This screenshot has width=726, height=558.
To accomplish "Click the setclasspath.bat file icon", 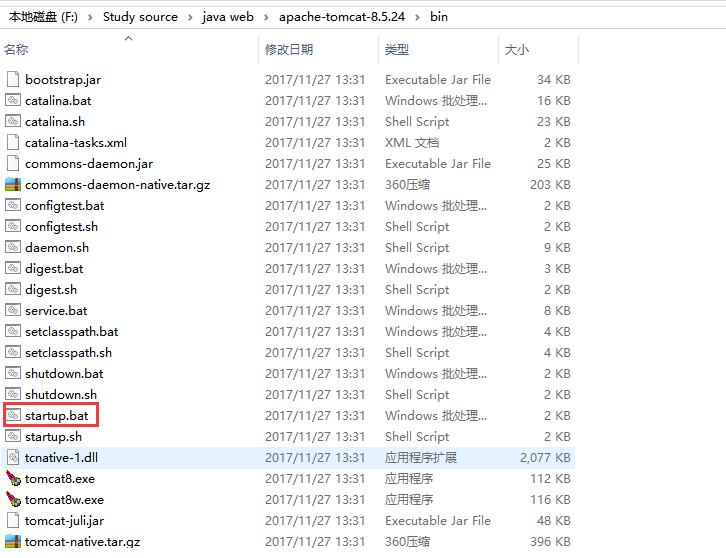I will point(13,332).
